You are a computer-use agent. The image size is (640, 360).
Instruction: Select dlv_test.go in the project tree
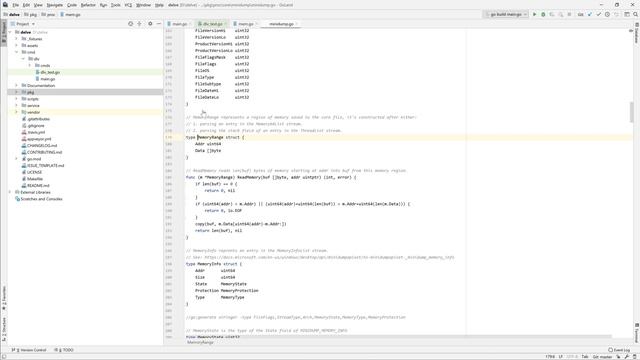point(50,72)
